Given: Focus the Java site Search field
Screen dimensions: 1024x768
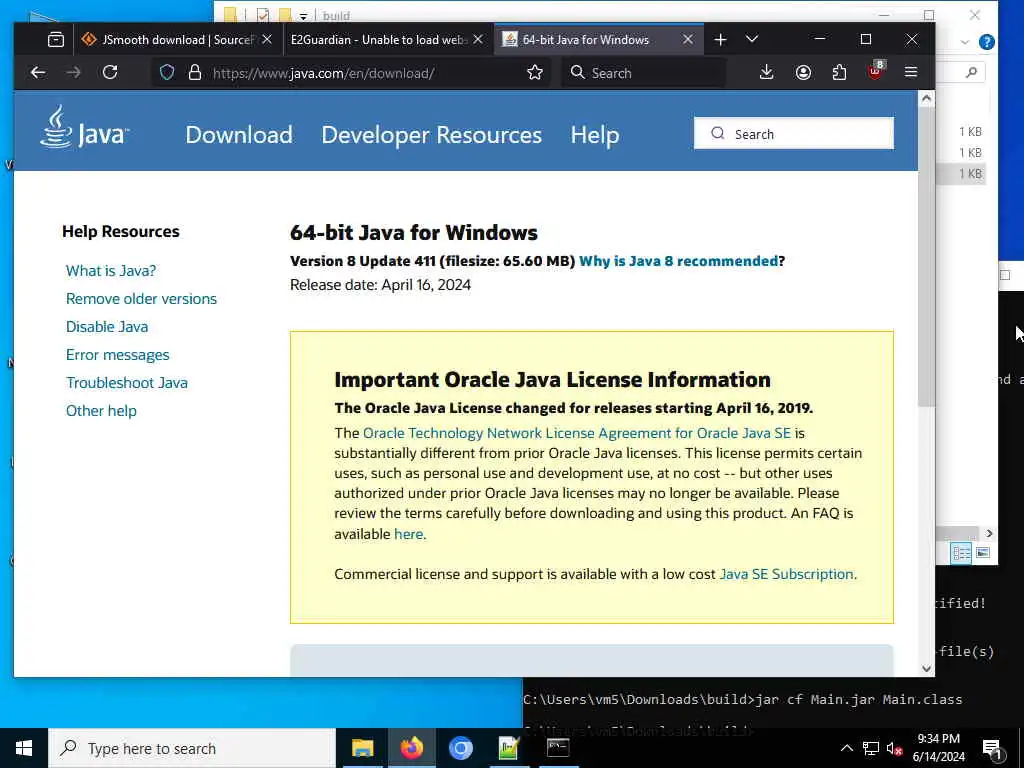Looking at the screenshot, I should 793,133.
